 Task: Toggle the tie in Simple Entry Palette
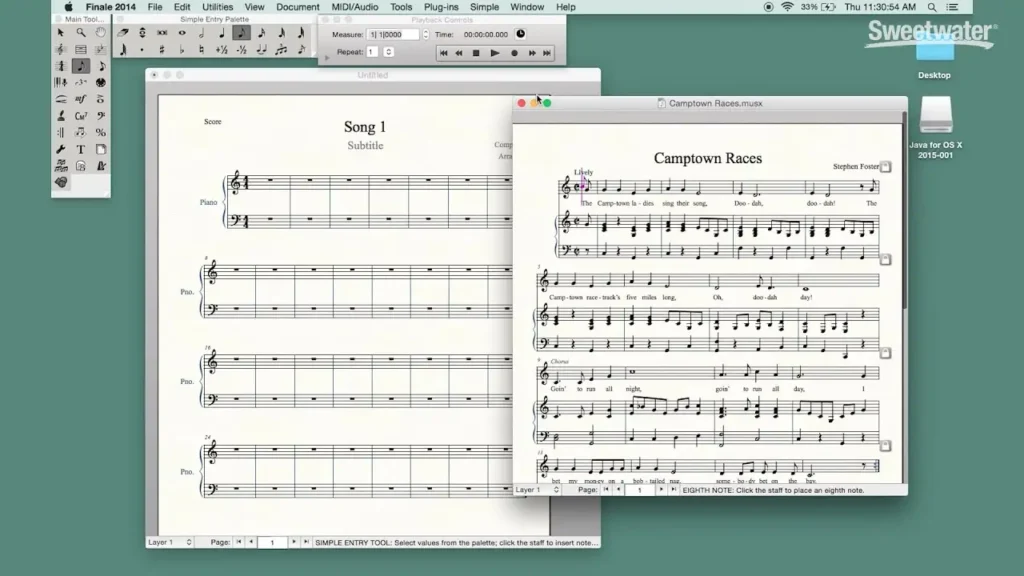pyautogui.click(x=261, y=50)
